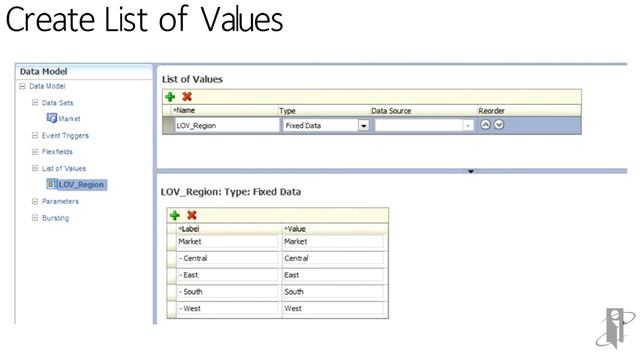Toggle the Event Triggers expander
640x360 pixels.
coord(35,135)
